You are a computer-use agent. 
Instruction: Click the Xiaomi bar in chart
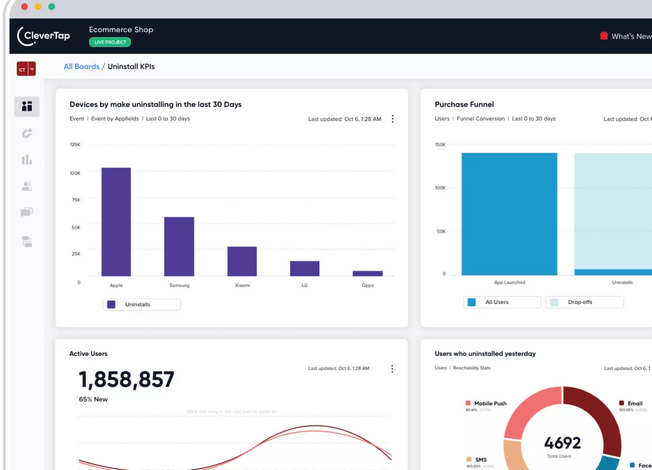pyautogui.click(x=242, y=261)
